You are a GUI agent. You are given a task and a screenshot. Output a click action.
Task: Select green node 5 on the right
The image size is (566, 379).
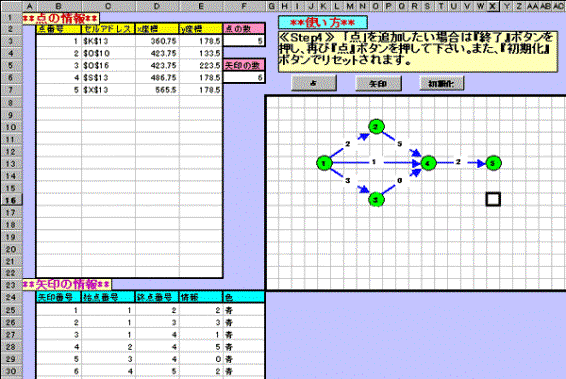click(493, 163)
